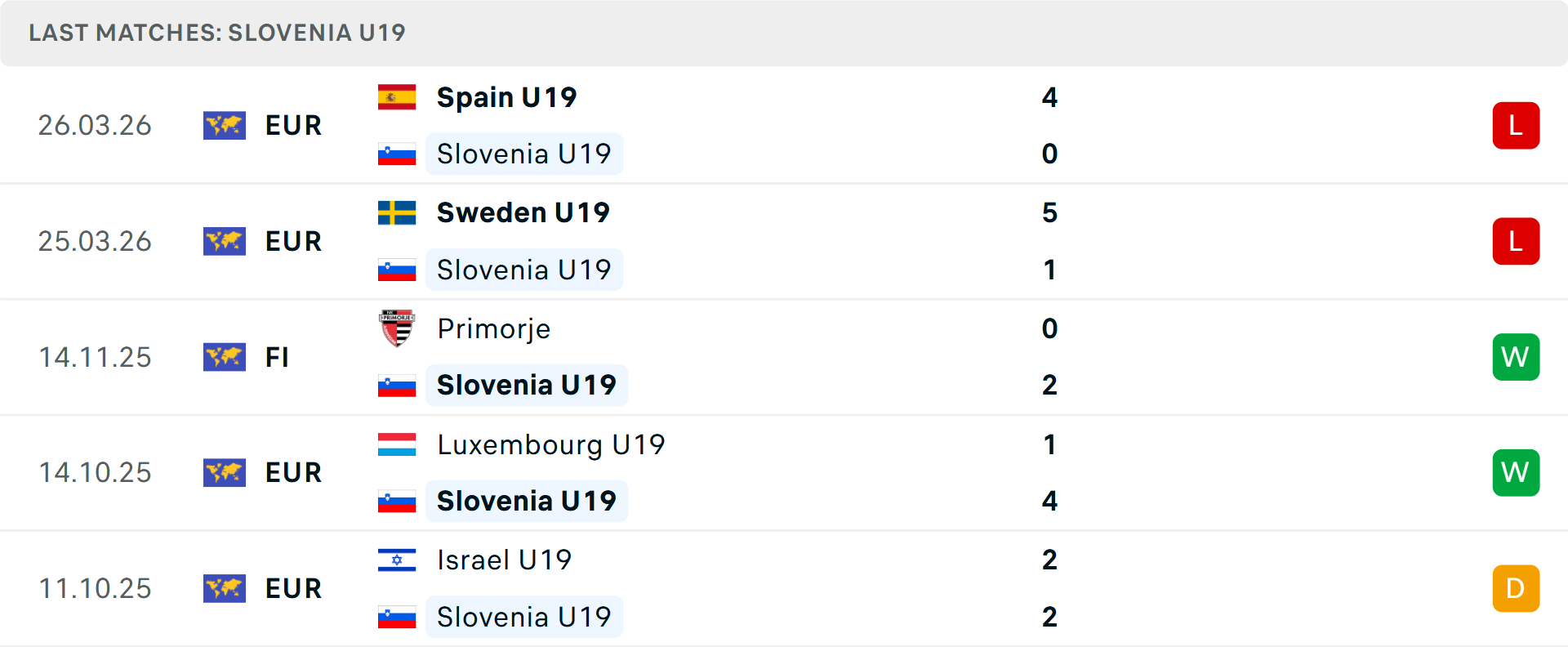The height and width of the screenshot is (647, 1568).
Task: Click the EUR label on the 25.03.26 row
Action: tap(292, 241)
